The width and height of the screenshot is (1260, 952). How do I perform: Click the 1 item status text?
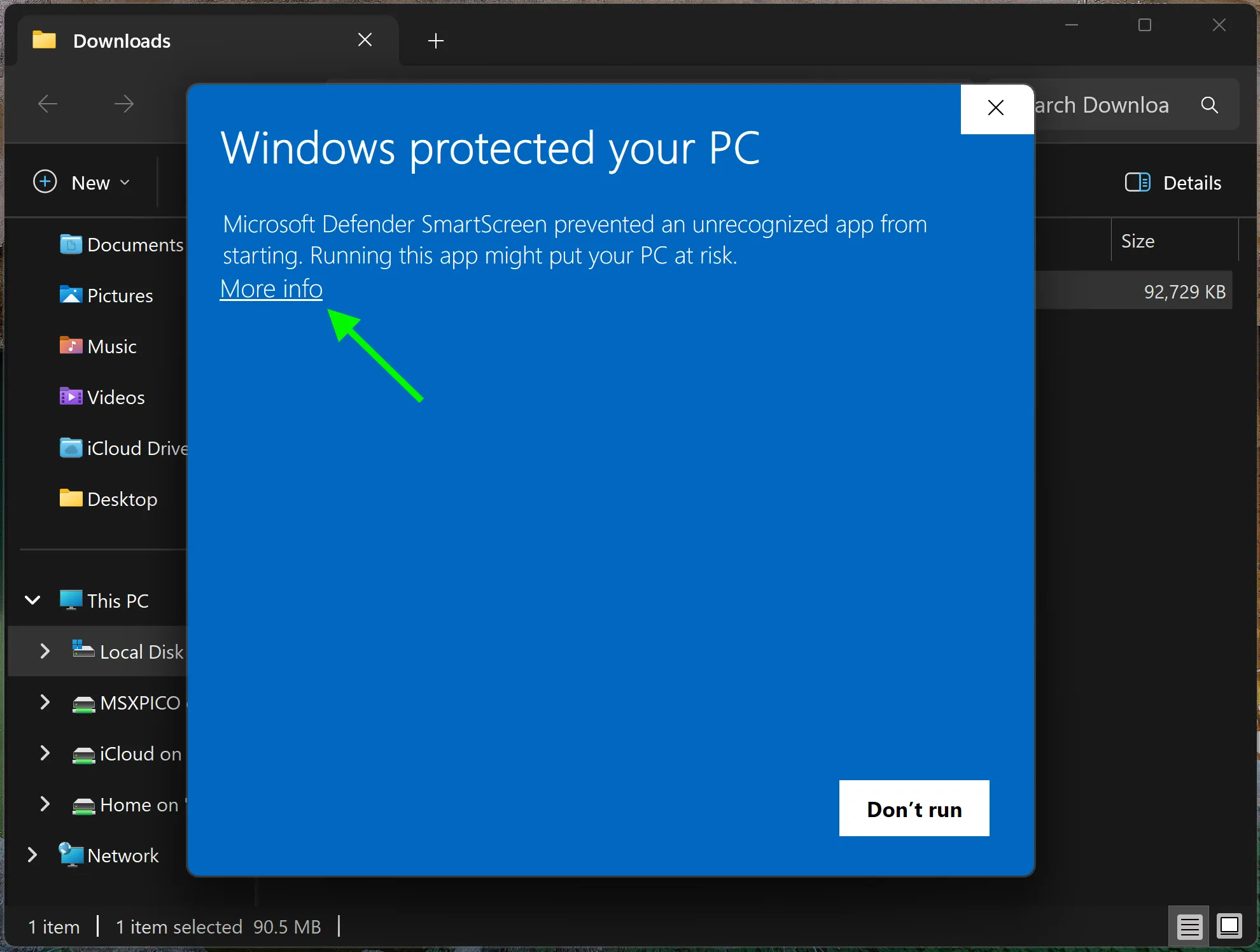coord(54,927)
